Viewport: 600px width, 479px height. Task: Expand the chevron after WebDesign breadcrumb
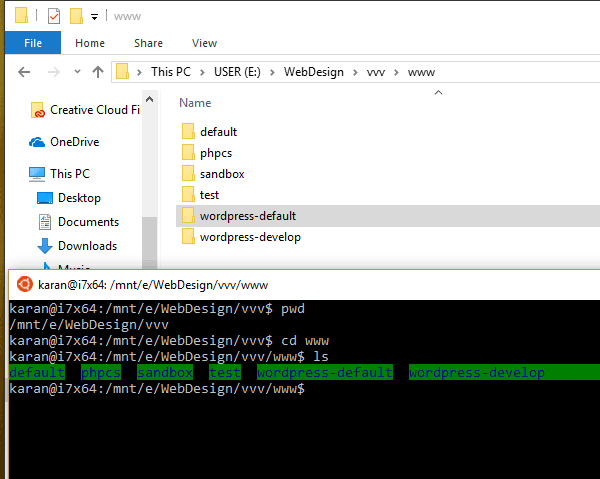pos(355,72)
